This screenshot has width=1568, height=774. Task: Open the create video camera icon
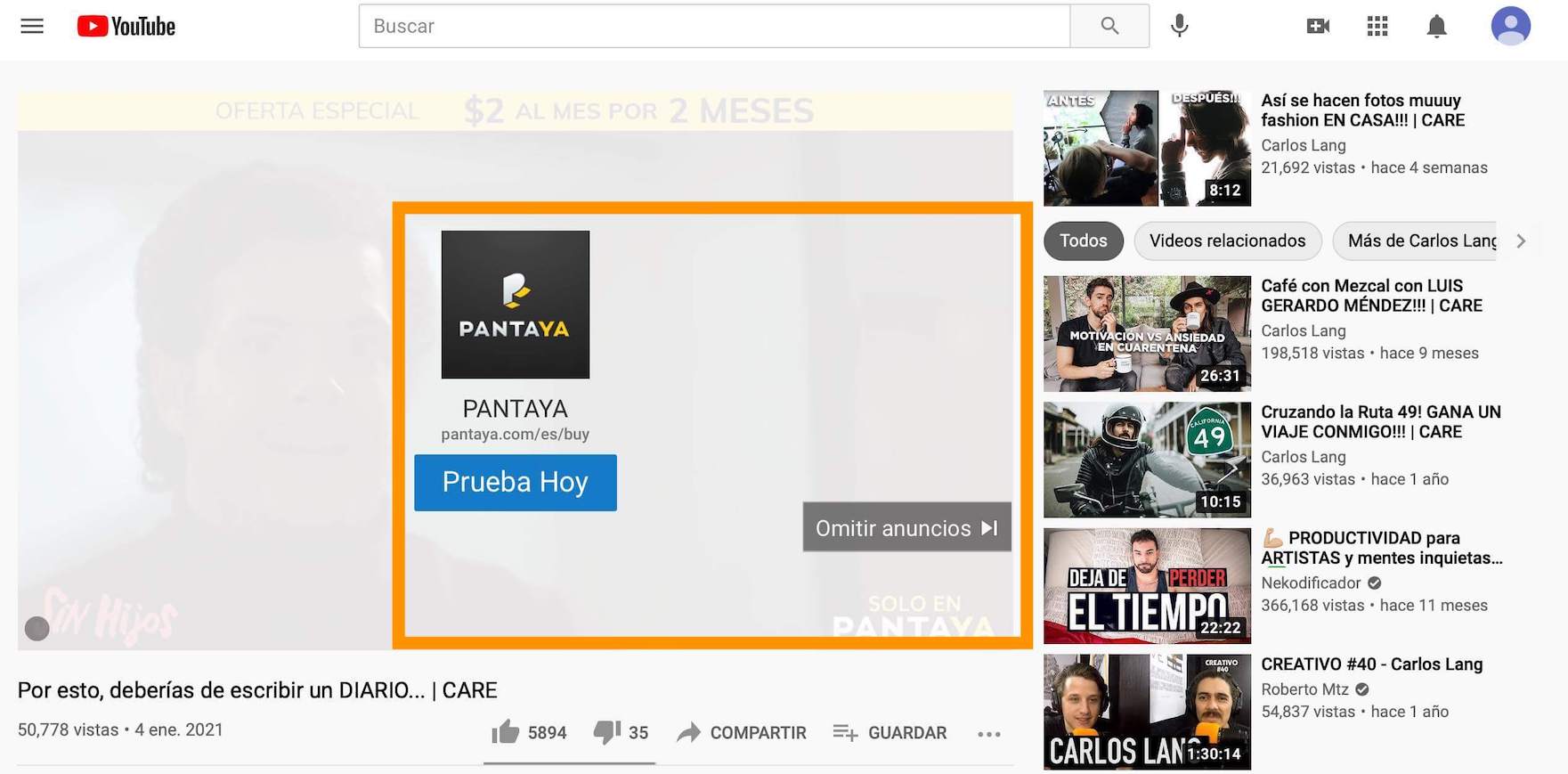click(x=1318, y=26)
